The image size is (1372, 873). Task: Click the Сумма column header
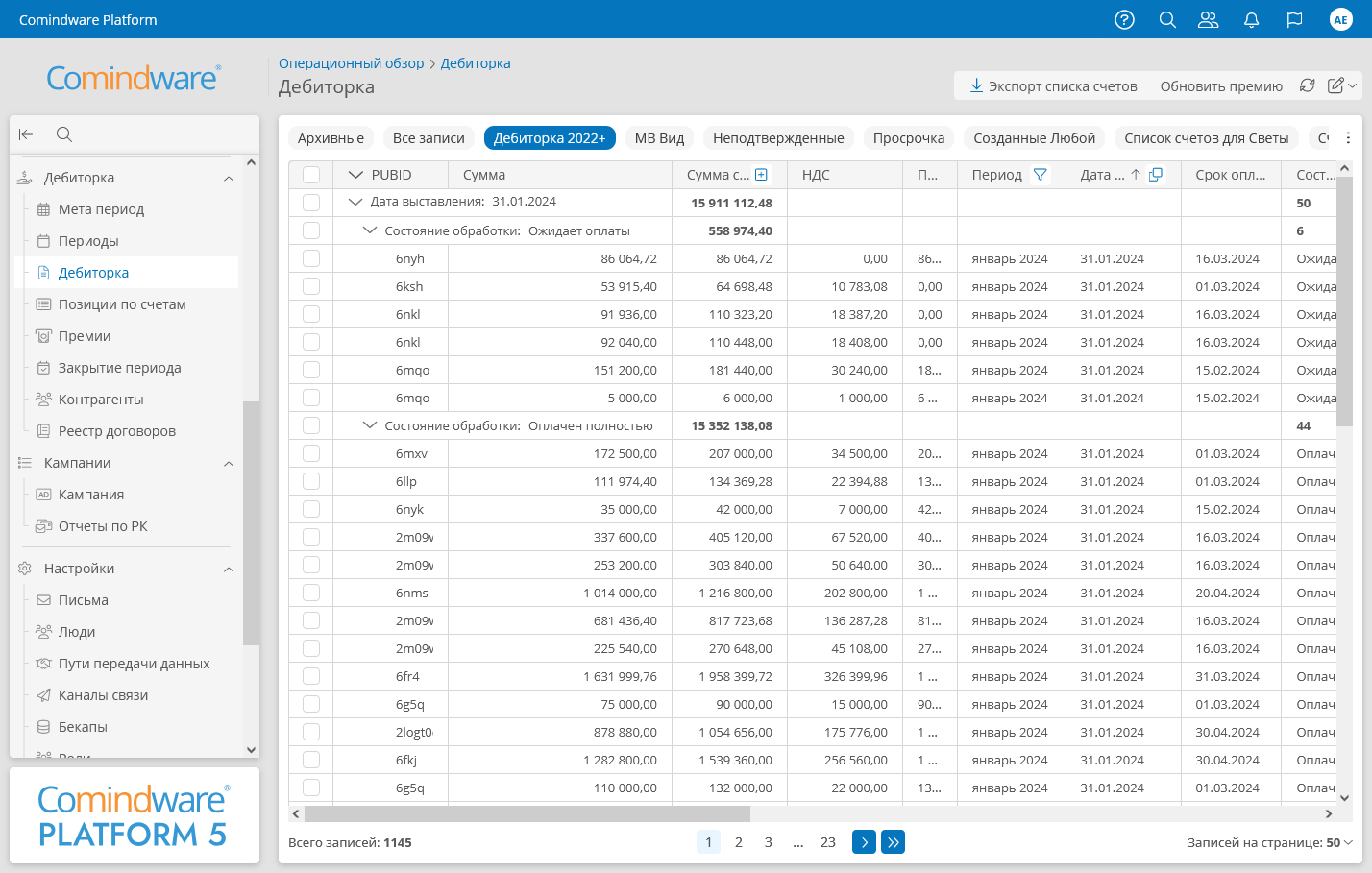(560, 175)
